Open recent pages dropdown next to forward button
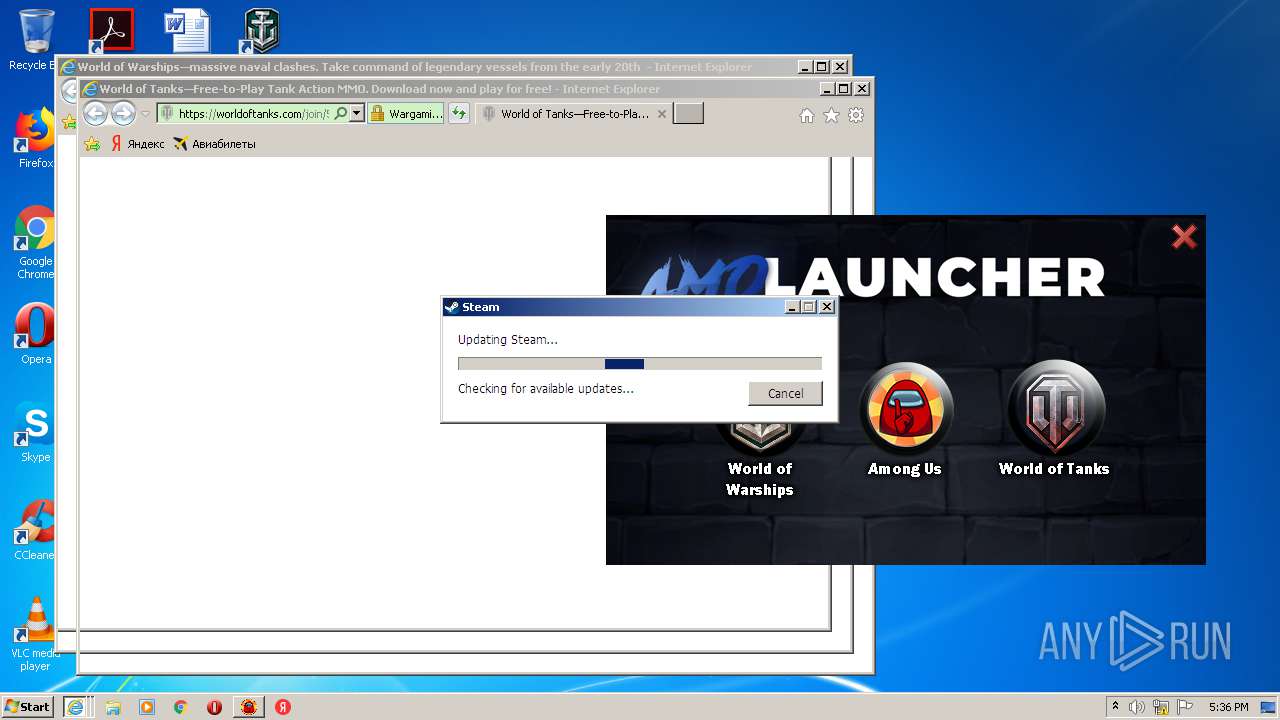Viewport: 1280px width, 720px height. pos(145,114)
